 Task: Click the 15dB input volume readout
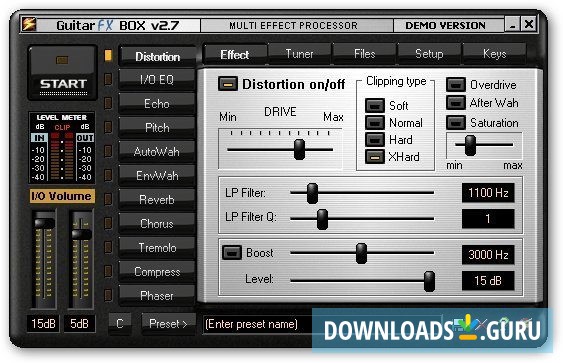tap(43, 324)
